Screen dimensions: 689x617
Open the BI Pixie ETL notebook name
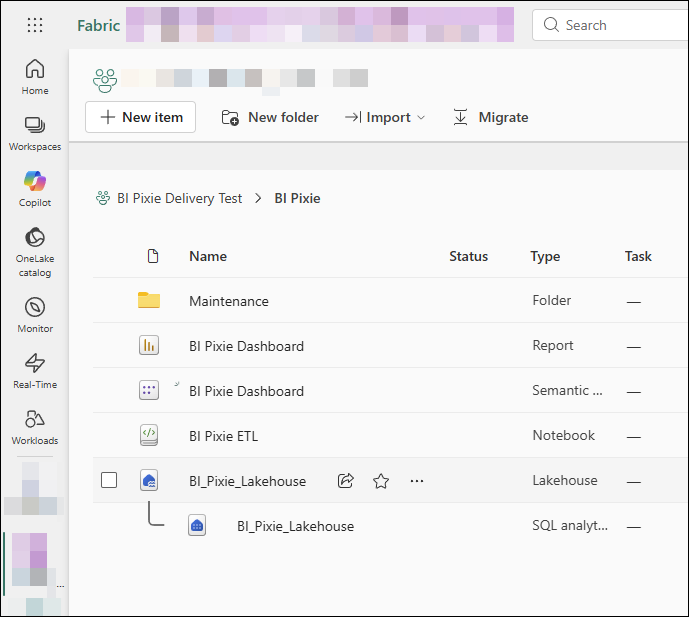click(223, 436)
